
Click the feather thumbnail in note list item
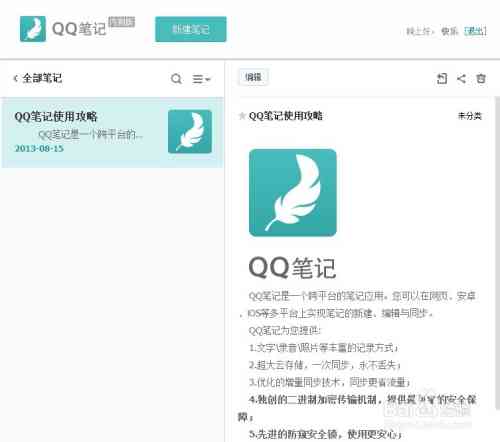[190, 131]
